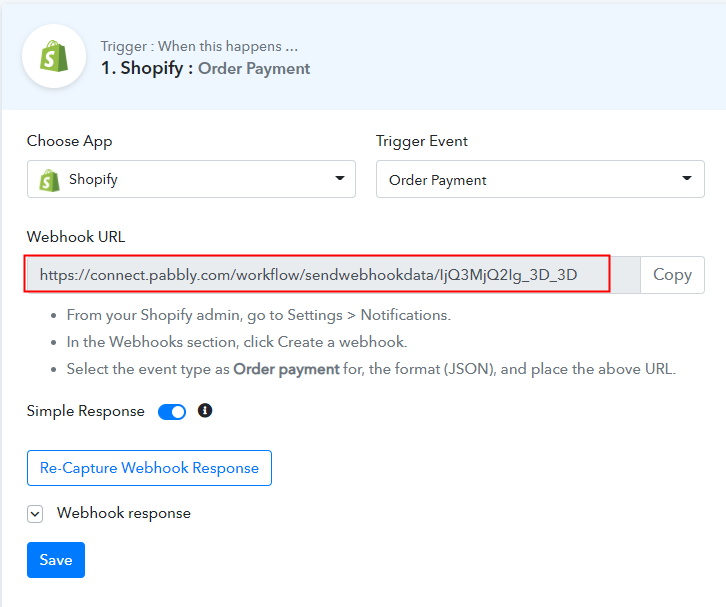The height and width of the screenshot is (607, 726).
Task: Click the 'Webhook response' label
Action: (124, 513)
